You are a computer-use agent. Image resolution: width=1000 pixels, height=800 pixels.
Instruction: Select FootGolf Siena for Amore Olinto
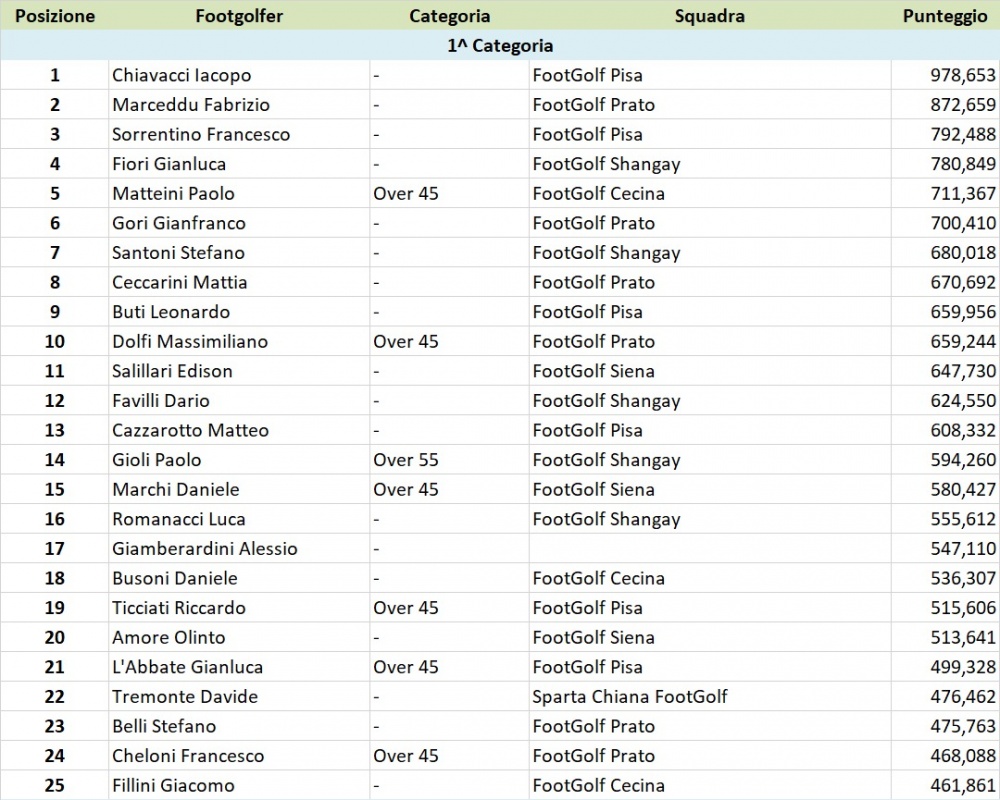(x=710, y=637)
